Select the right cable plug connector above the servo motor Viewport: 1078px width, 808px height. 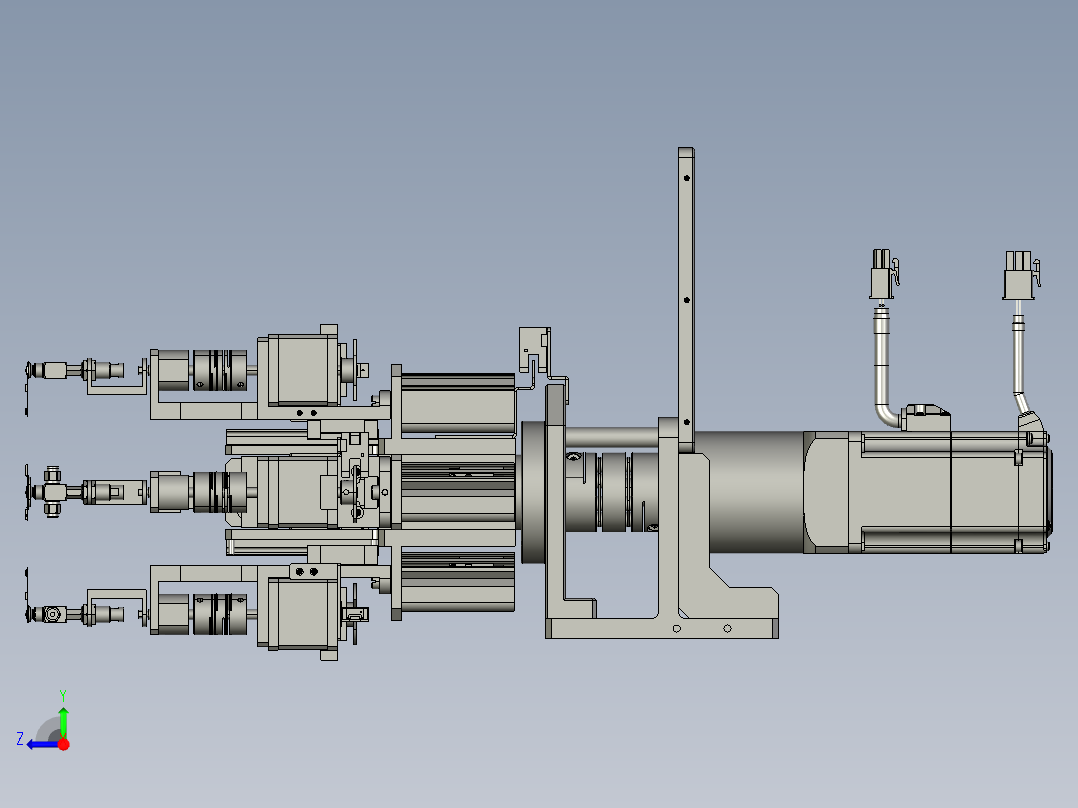(1021, 275)
